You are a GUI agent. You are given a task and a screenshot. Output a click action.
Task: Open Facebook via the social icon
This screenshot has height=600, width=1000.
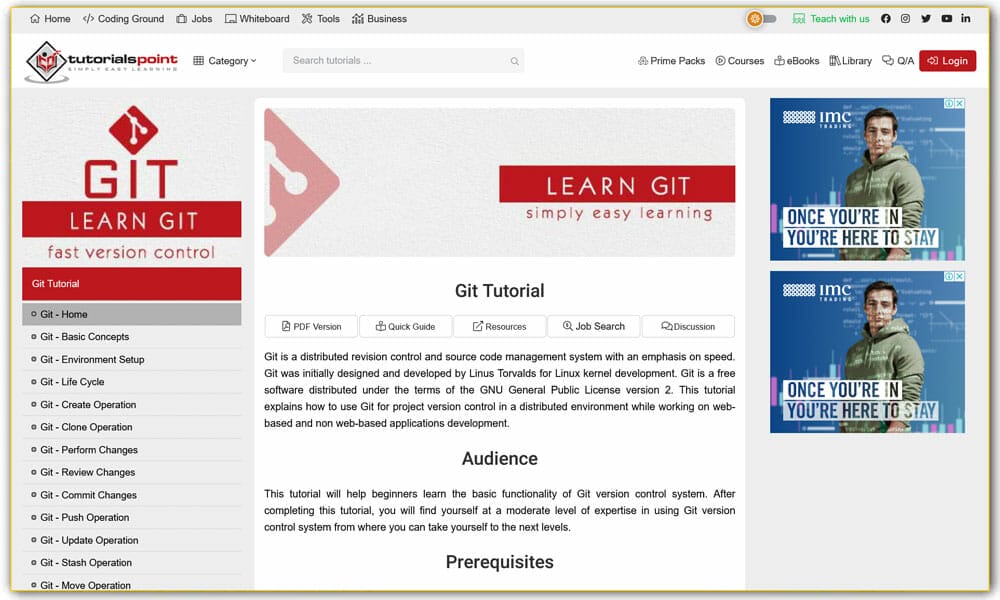(x=888, y=18)
